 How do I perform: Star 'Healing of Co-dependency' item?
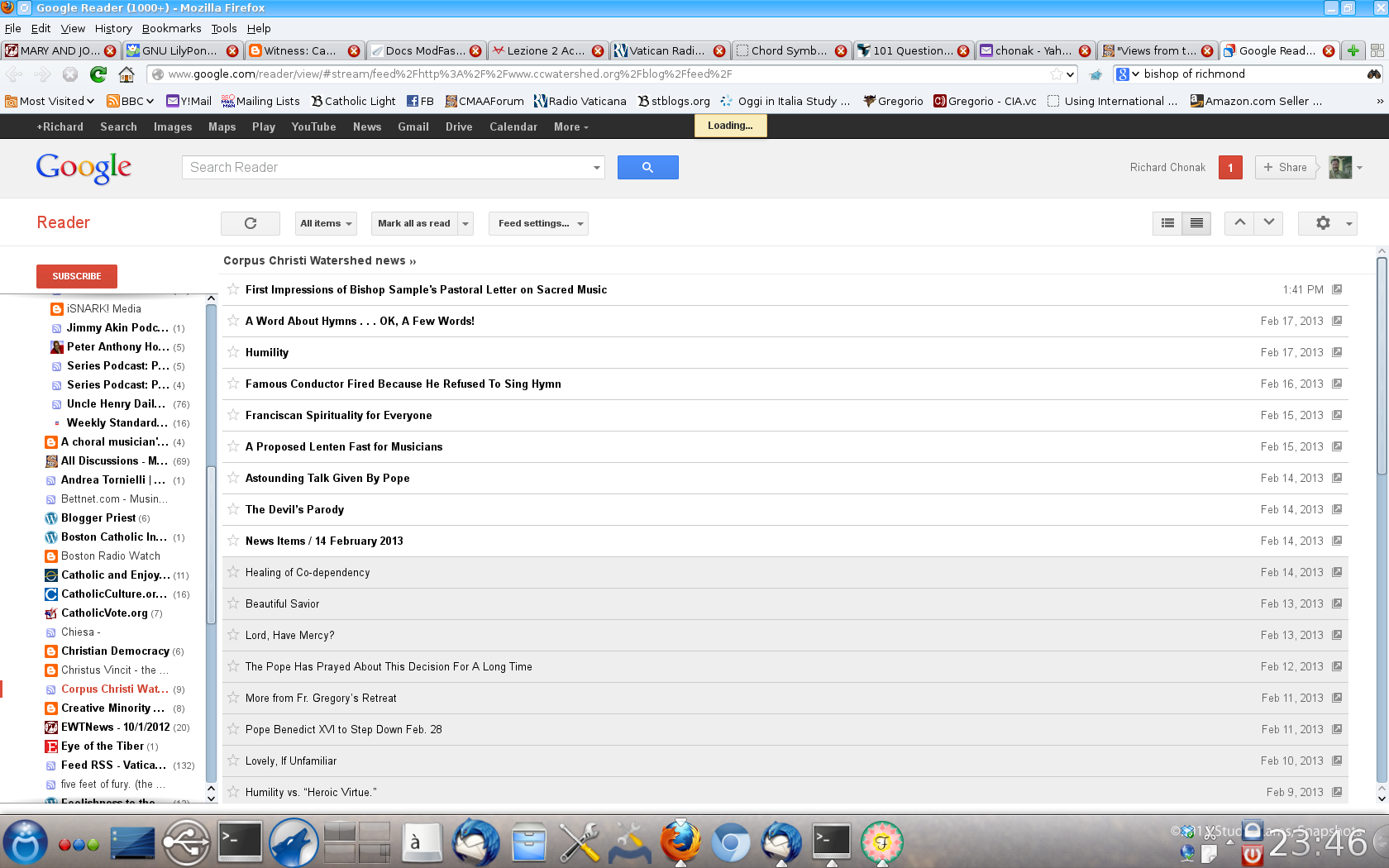point(233,572)
